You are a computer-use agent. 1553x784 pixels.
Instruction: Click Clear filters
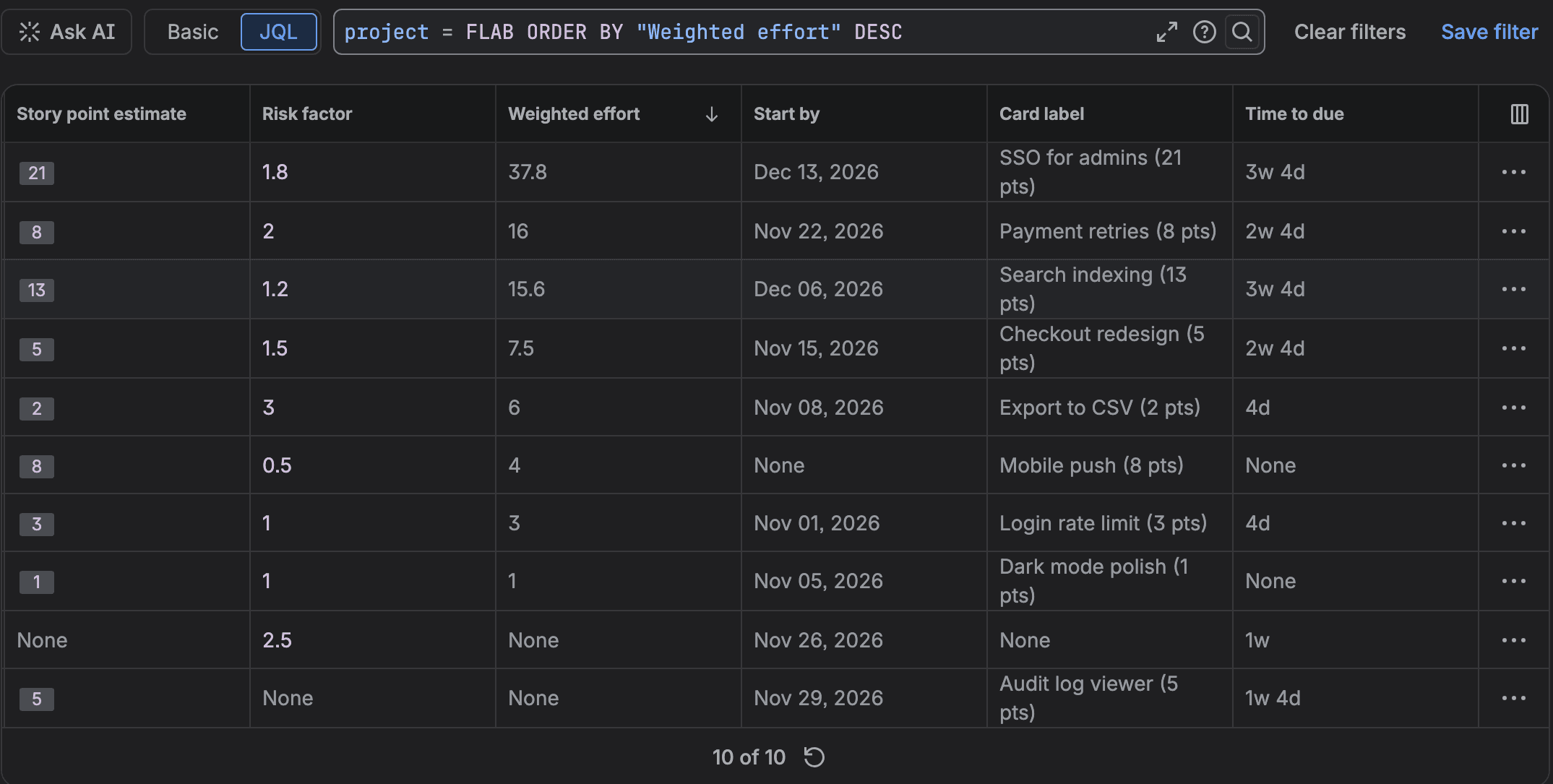[x=1349, y=32]
